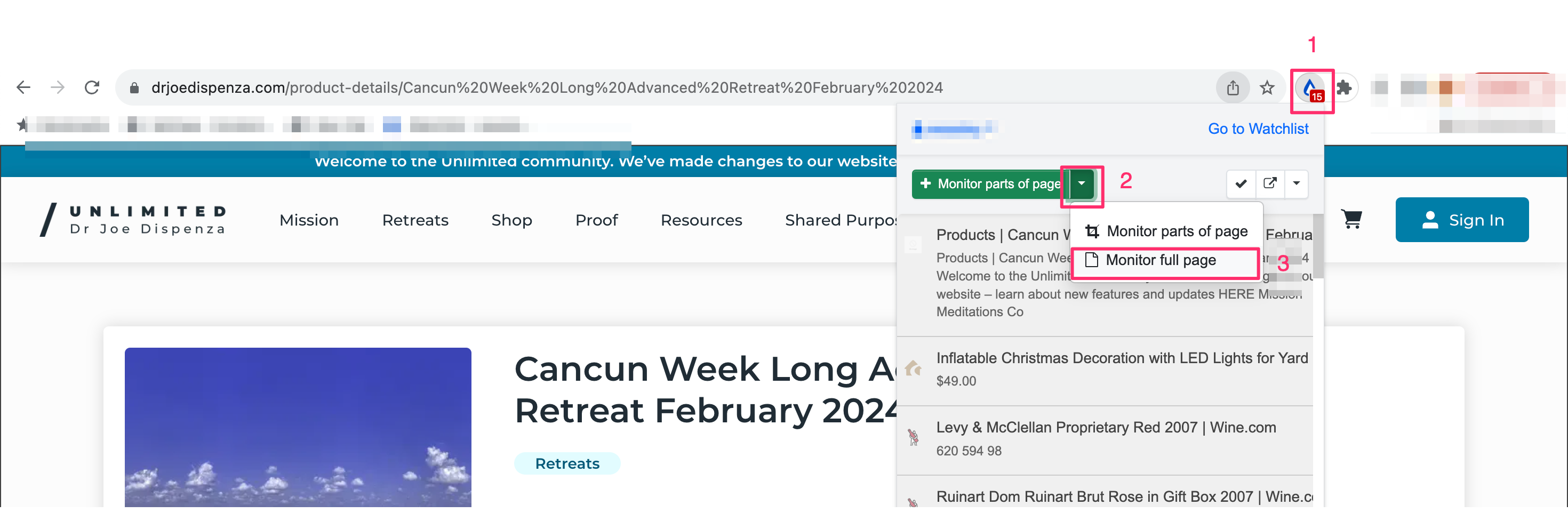Open the share page icon in address bar

coord(1233,87)
